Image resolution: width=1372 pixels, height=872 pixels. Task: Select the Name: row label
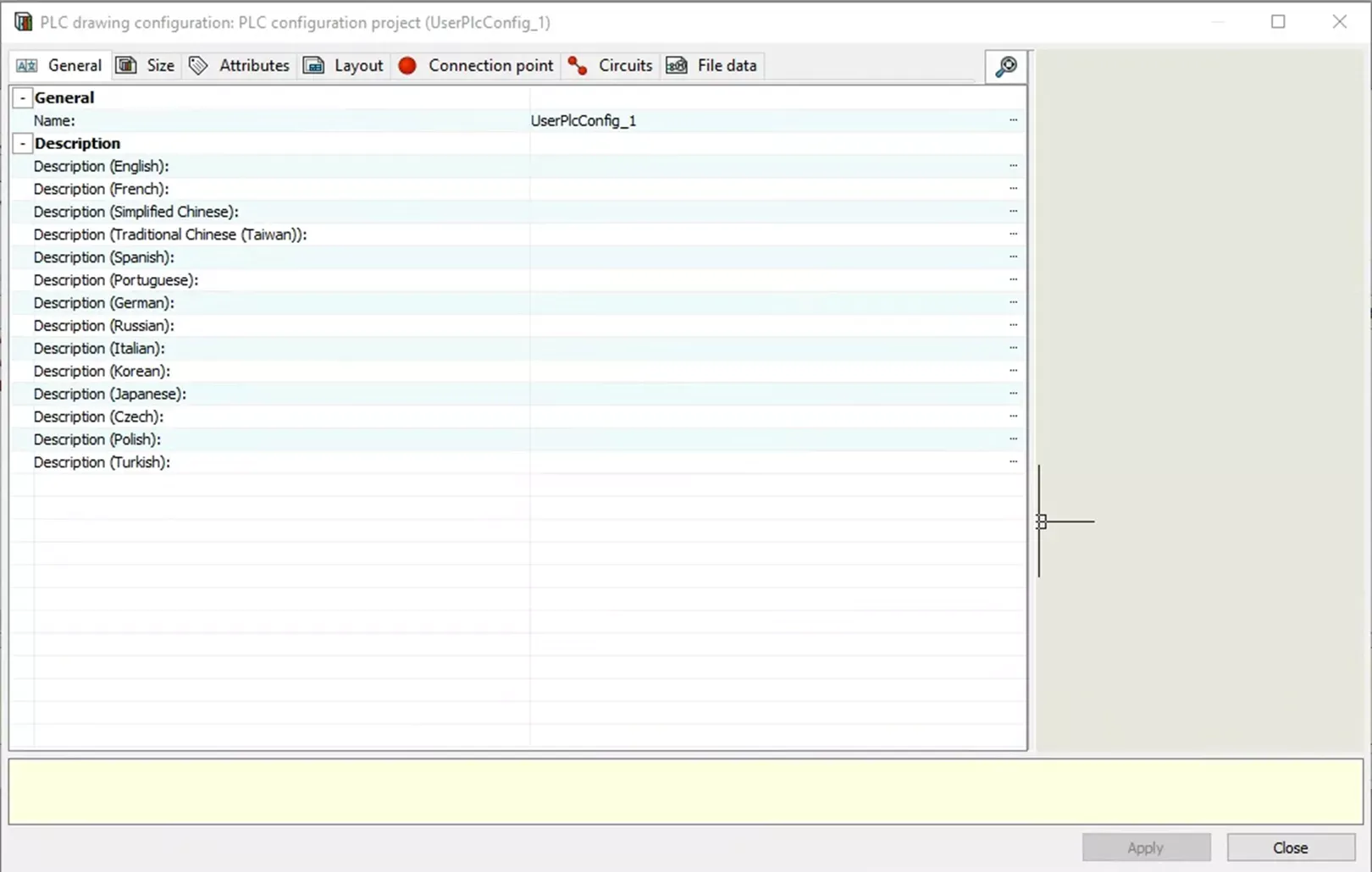click(x=54, y=121)
